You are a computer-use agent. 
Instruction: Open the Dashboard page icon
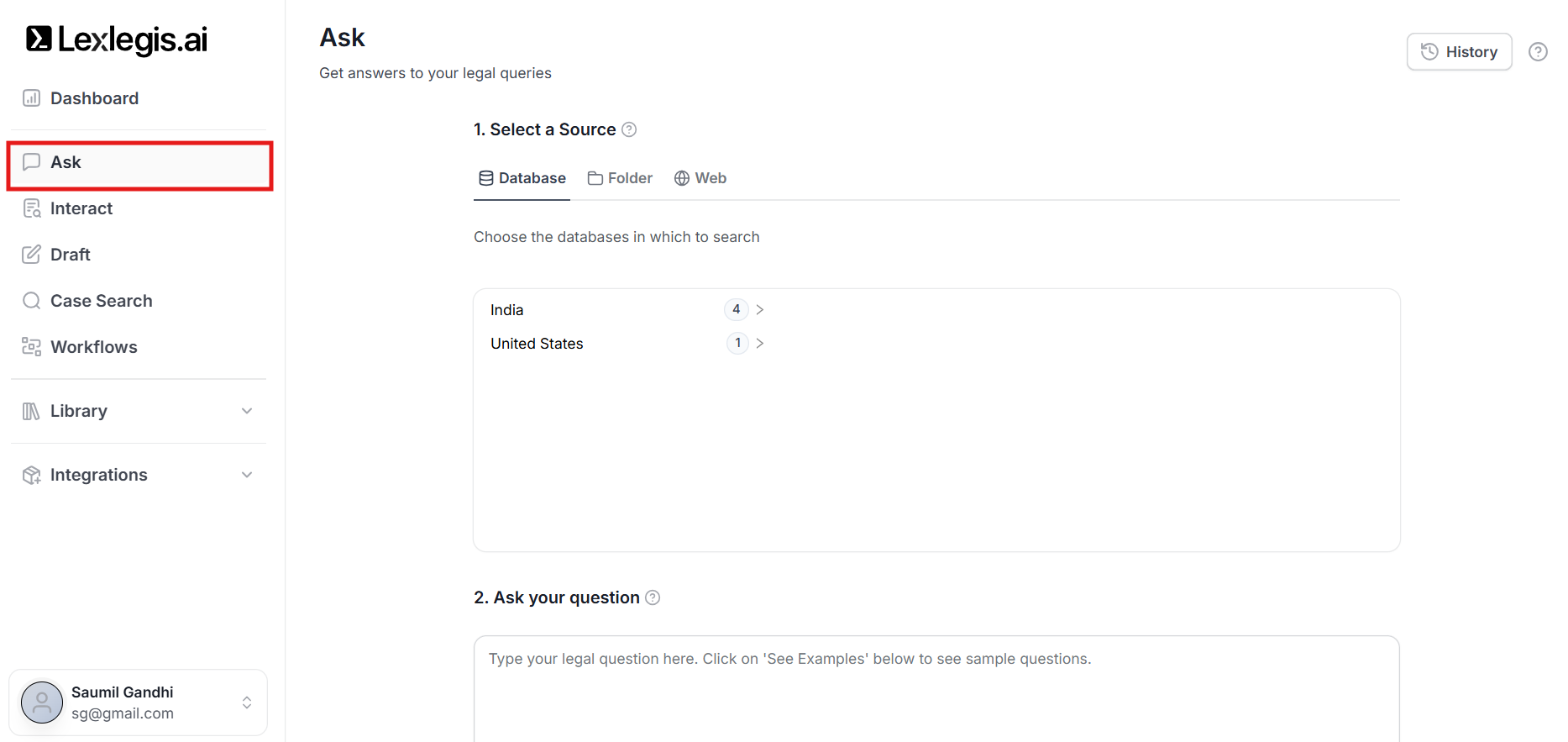[x=31, y=98]
